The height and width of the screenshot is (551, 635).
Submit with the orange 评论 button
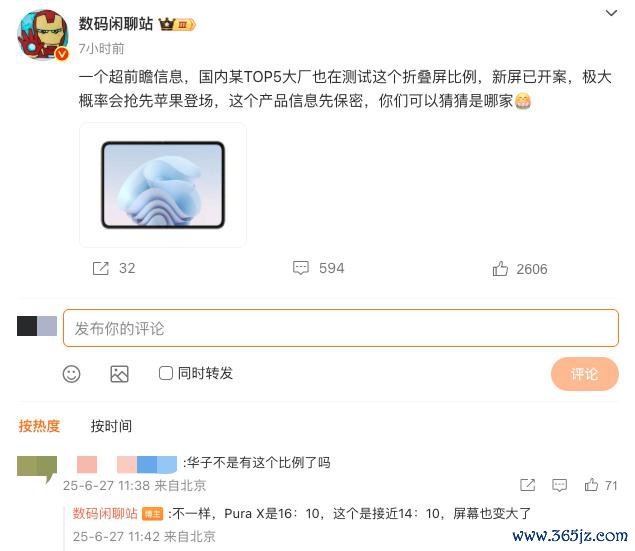point(584,374)
